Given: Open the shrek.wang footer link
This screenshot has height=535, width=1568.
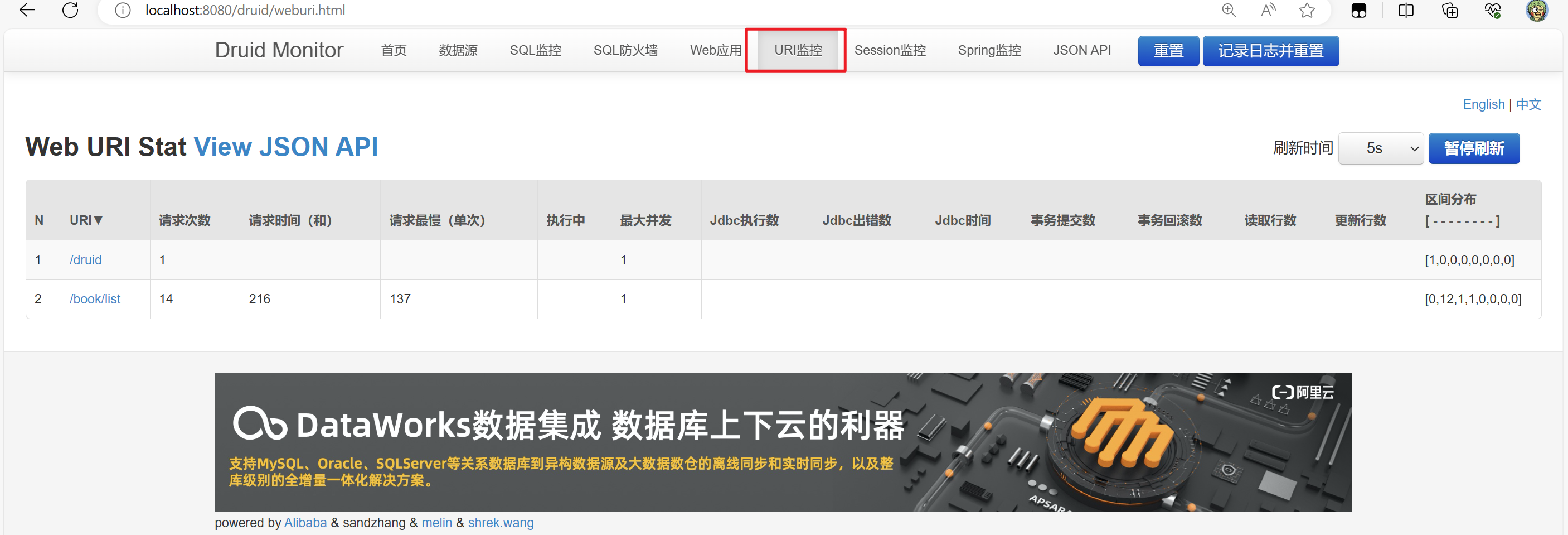Looking at the screenshot, I should click(x=501, y=523).
